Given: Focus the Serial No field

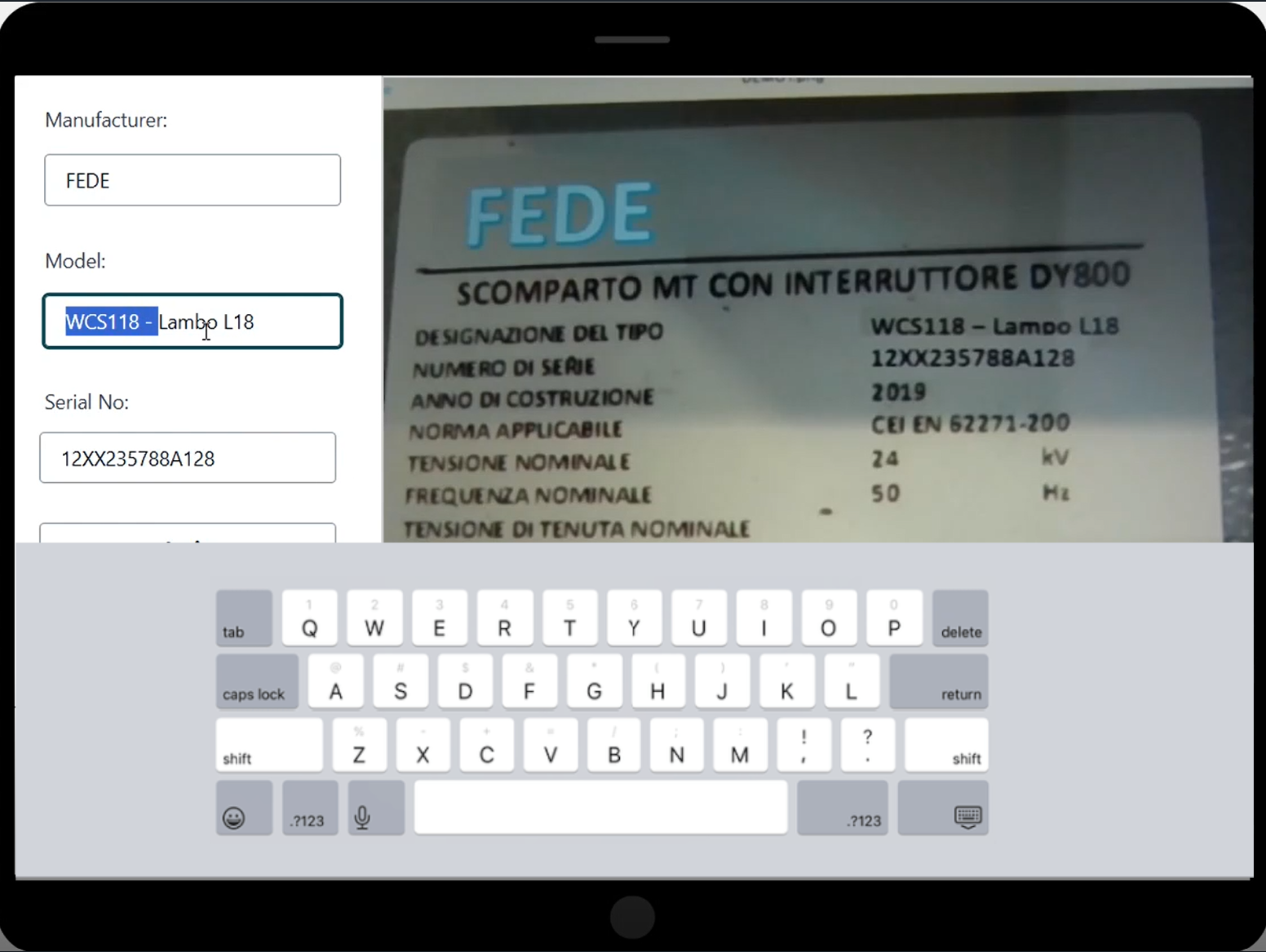Looking at the screenshot, I should tap(188, 458).
